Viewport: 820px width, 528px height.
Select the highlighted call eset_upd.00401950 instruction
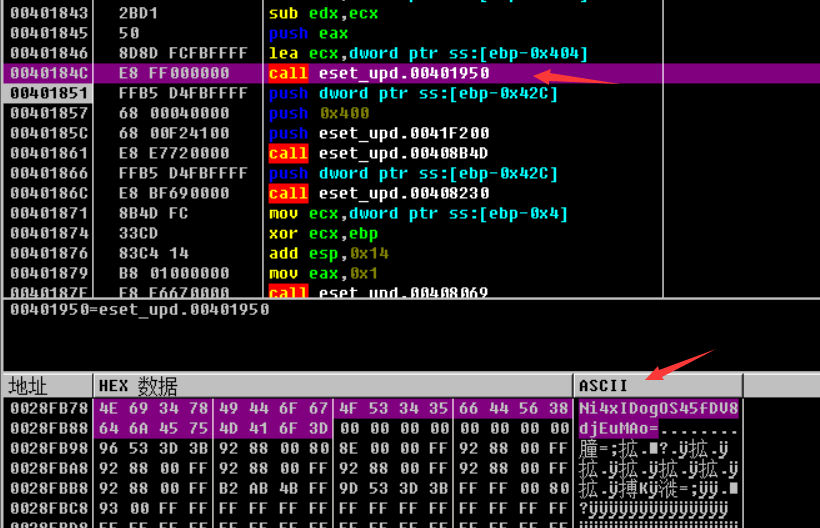point(379,73)
